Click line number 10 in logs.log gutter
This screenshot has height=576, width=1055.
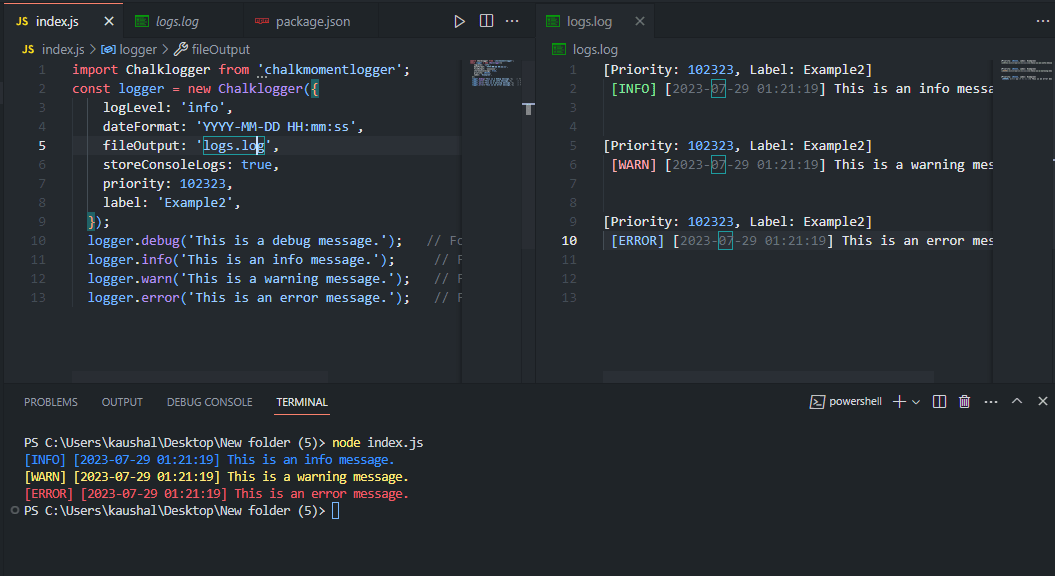pyautogui.click(x=569, y=240)
